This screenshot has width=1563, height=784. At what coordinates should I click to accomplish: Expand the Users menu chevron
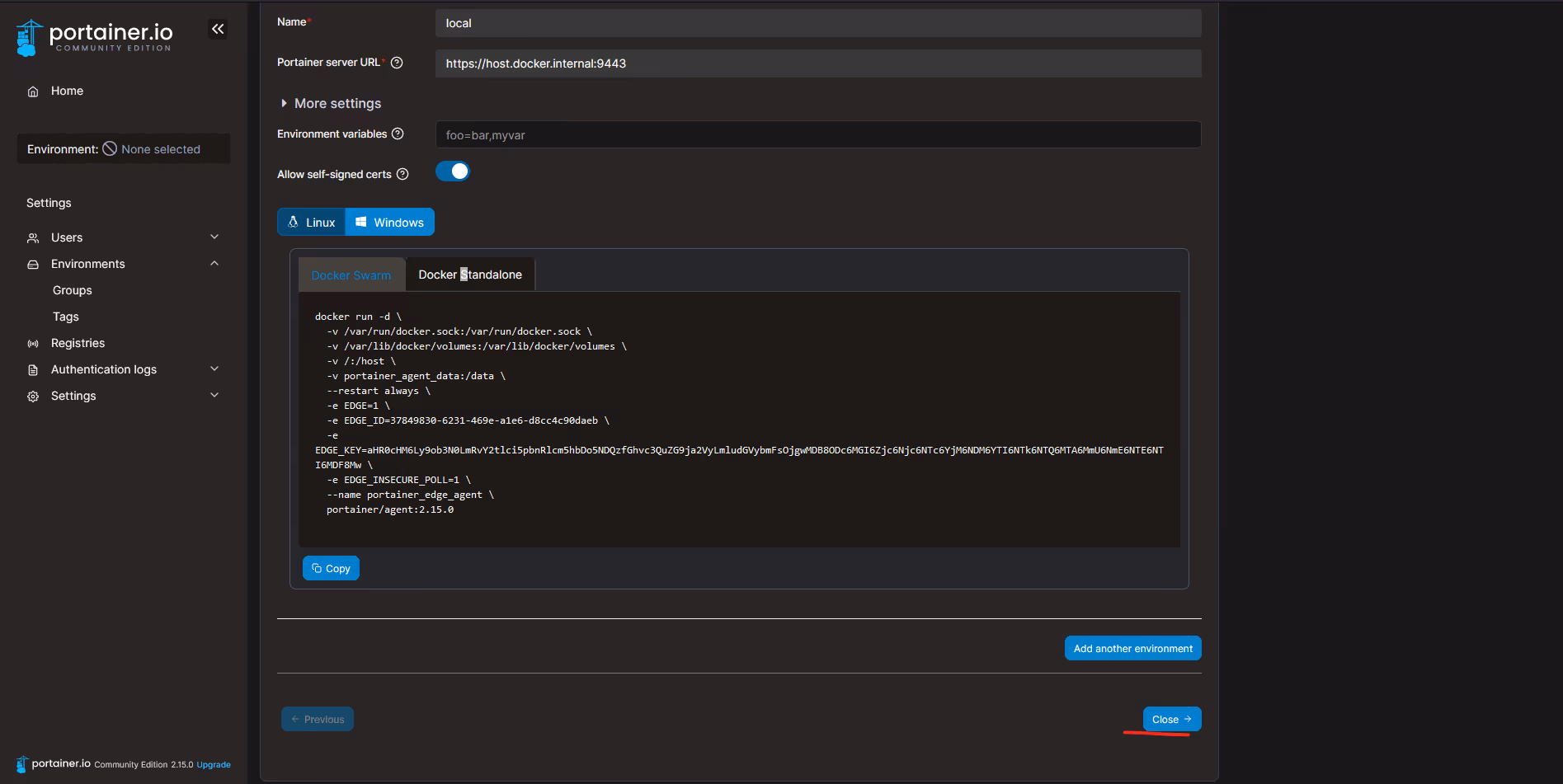(214, 237)
